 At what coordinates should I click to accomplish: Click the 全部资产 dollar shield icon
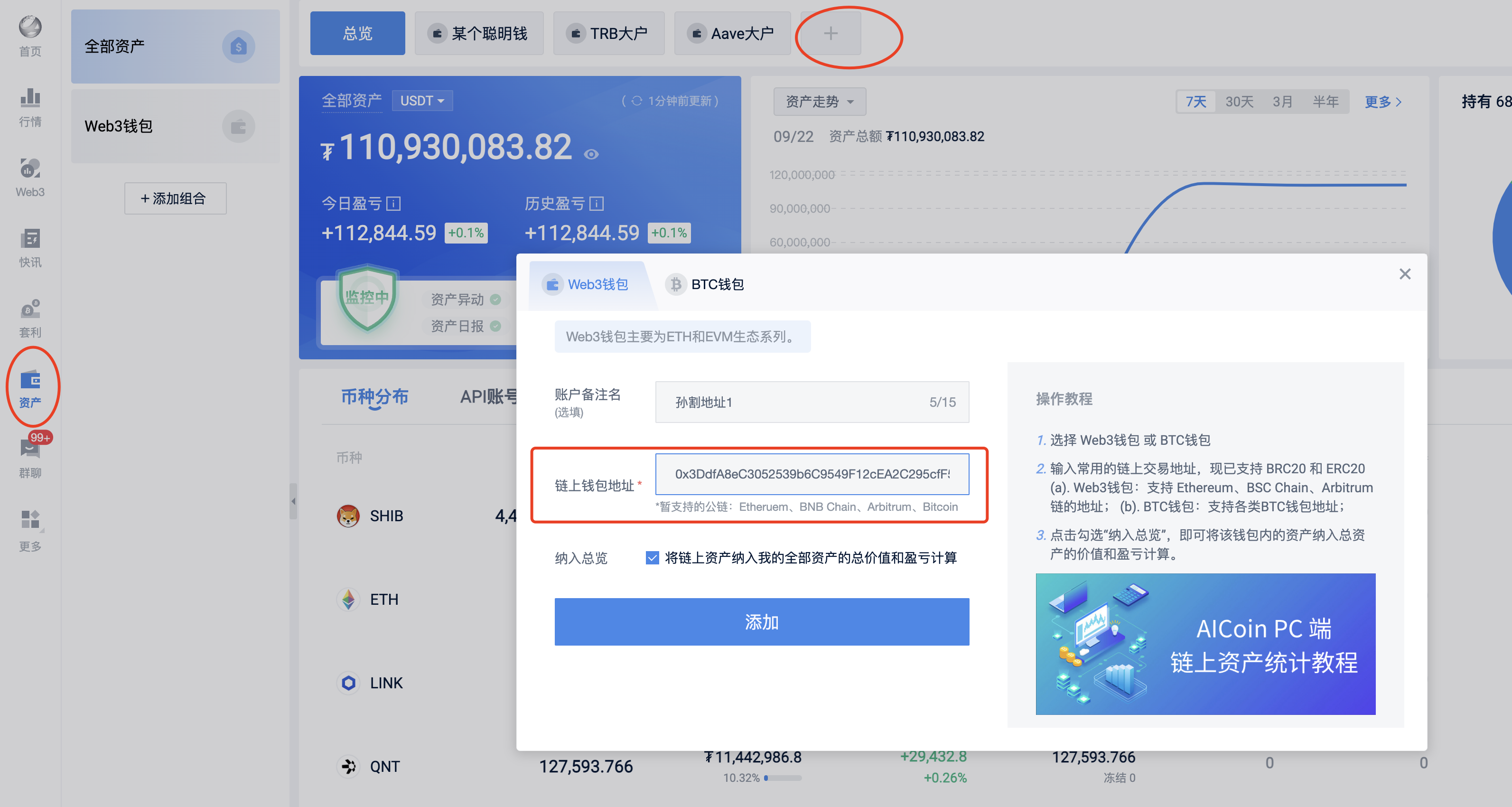[238, 47]
